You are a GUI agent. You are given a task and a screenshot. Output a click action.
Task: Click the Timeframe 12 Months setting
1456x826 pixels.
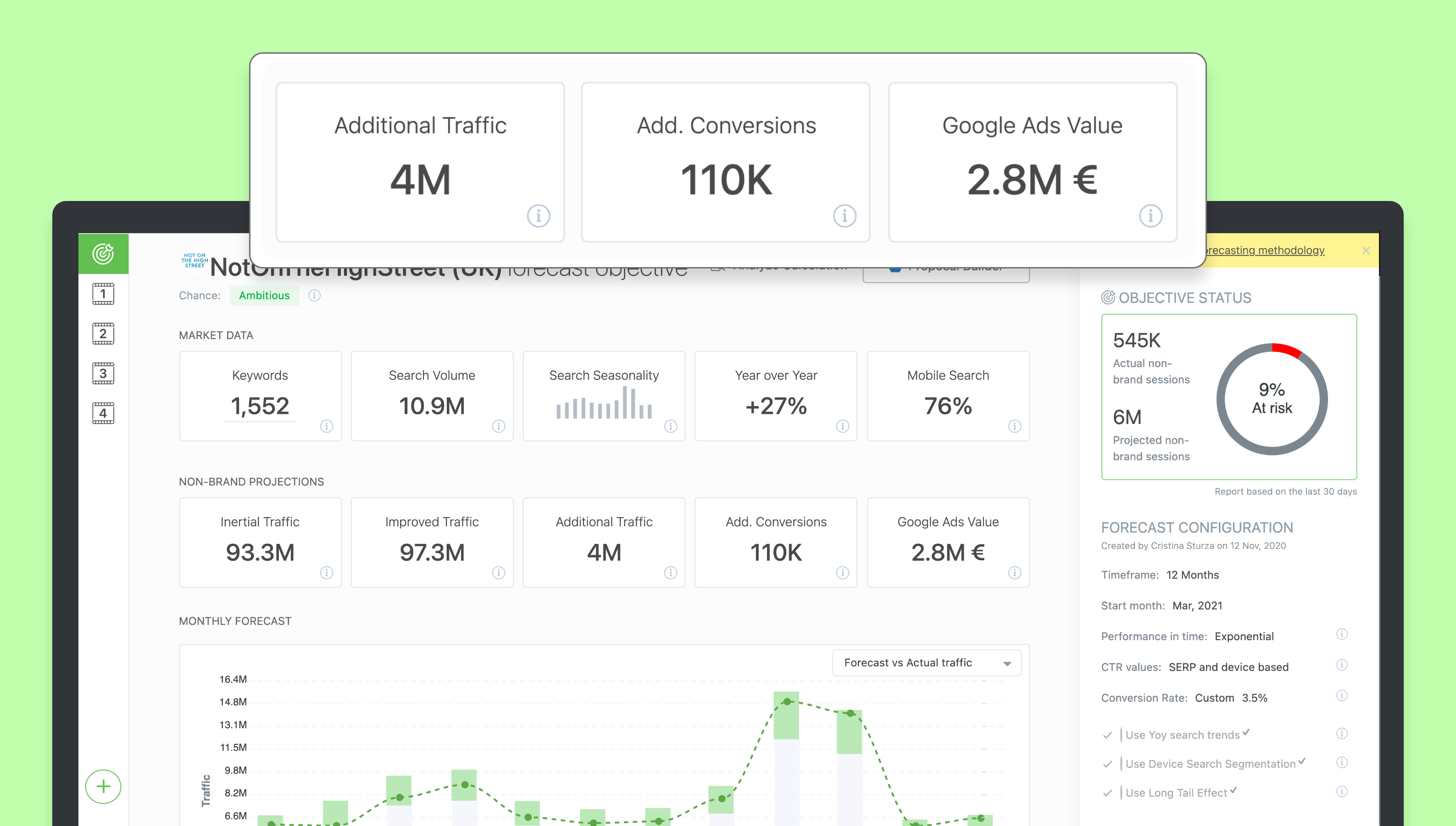pos(1160,575)
